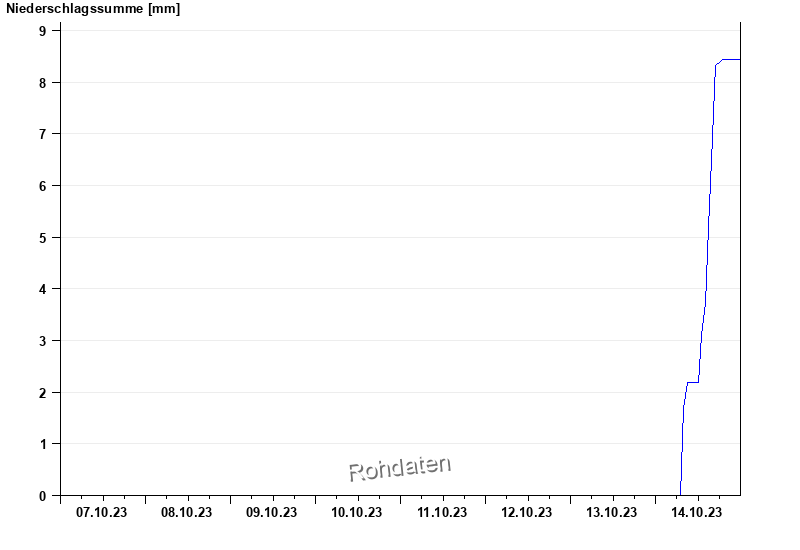Viewport: 800px width, 550px height.
Task: Click the 09.10.23 axis label
Action: (x=272, y=513)
